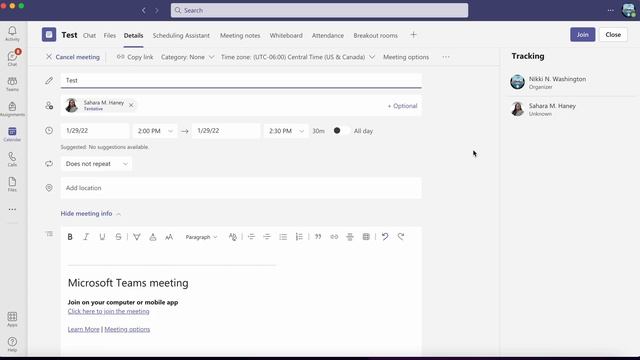The height and width of the screenshot is (360, 640).
Task: Open the 2:00 PM start time dropdown
Action: tap(155, 131)
